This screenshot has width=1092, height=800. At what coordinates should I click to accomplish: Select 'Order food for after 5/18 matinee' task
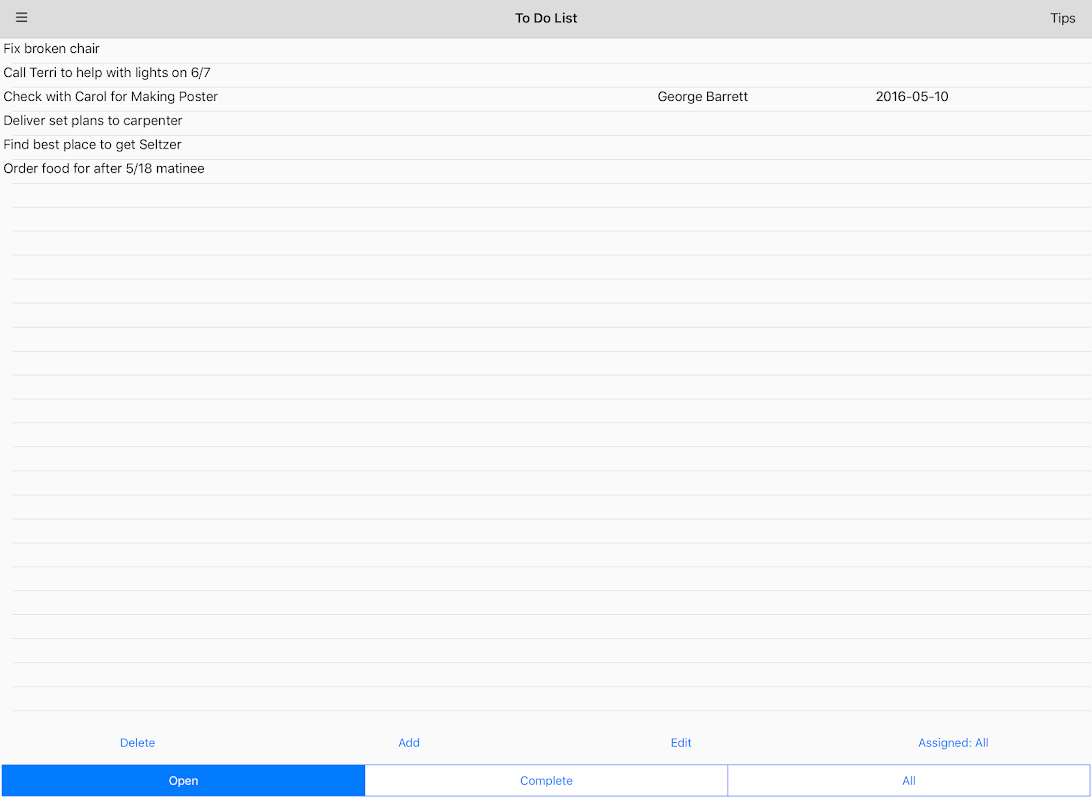tap(546, 171)
